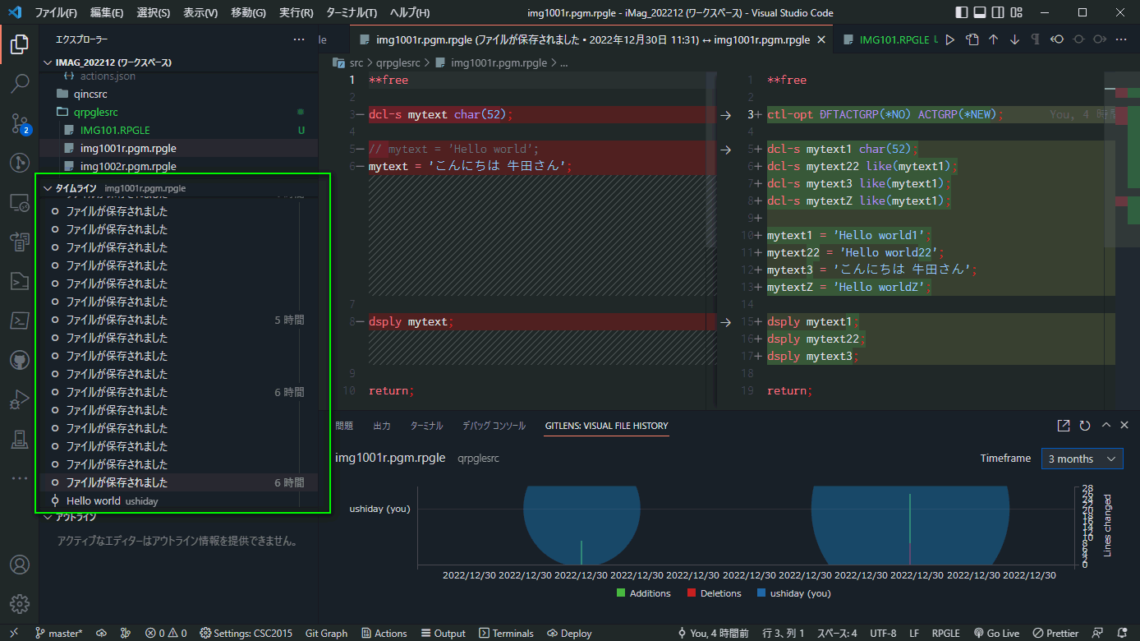
Task: Open the terminal-like view in activity bar
Action: (x=20, y=320)
